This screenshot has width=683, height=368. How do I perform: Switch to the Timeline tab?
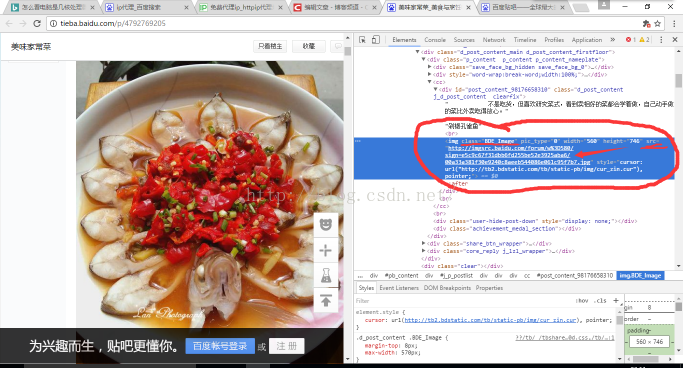[x=525, y=40]
